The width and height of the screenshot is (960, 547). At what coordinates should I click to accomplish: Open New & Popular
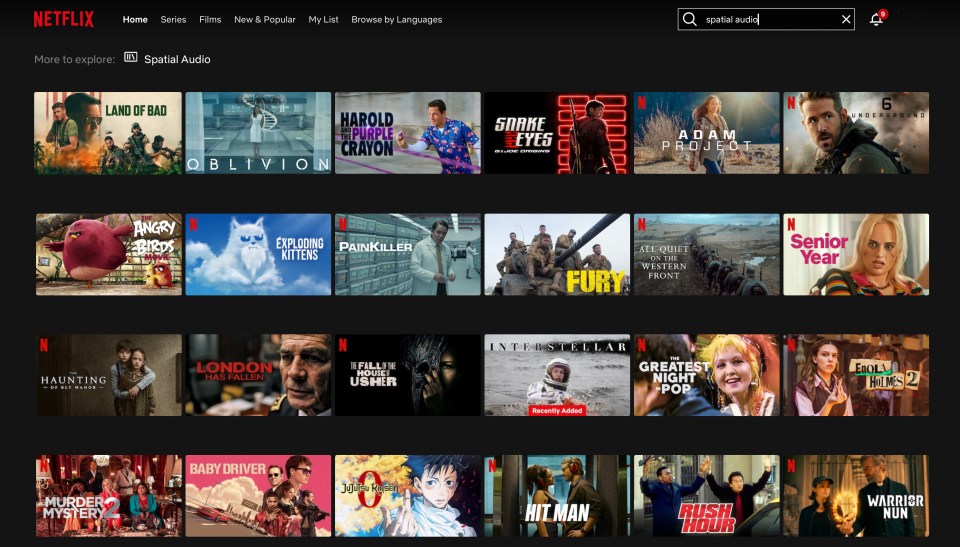[264, 20]
